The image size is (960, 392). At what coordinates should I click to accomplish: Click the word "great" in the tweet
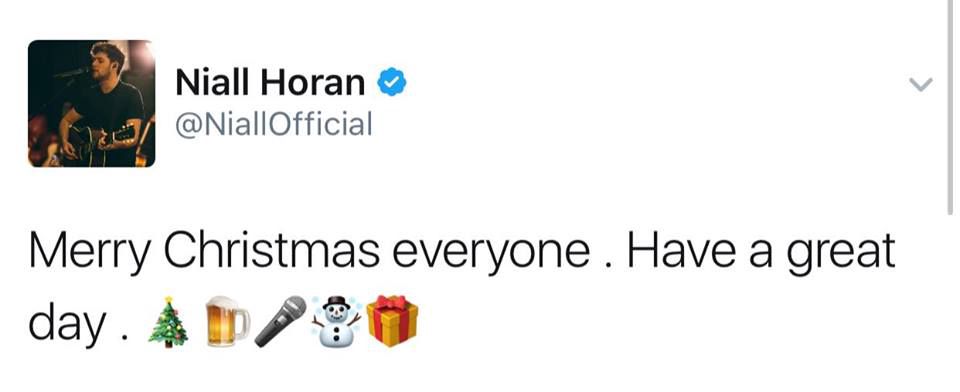tap(841, 254)
